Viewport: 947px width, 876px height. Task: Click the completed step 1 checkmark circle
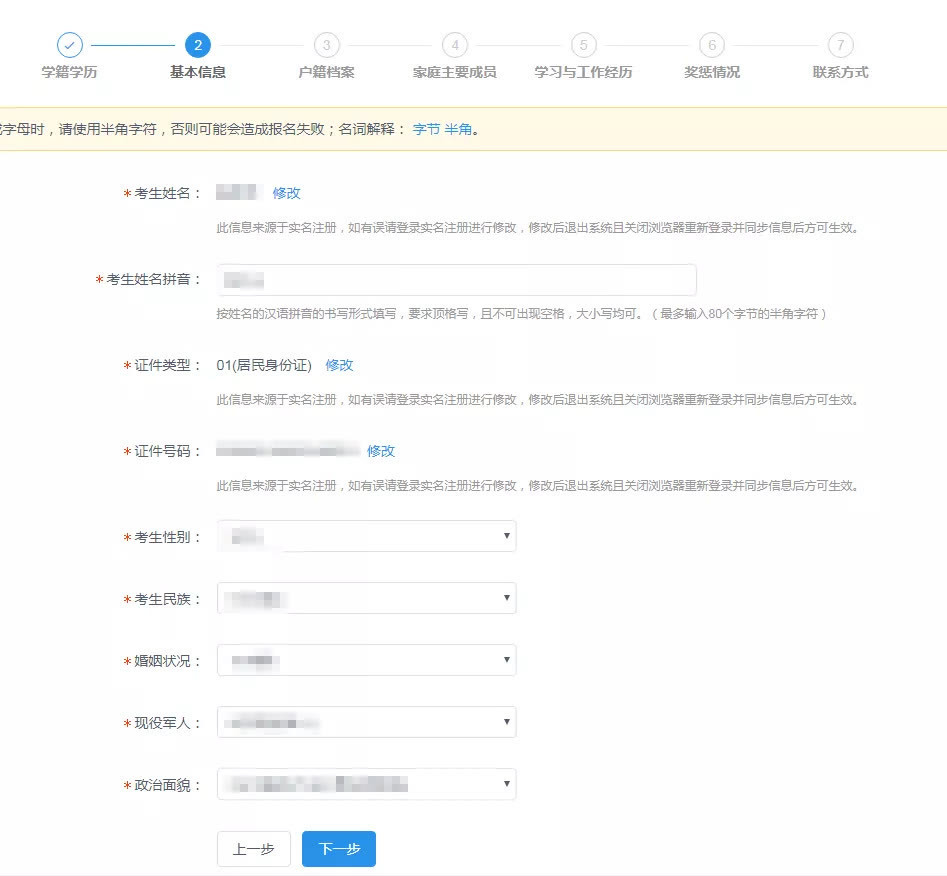point(69,45)
